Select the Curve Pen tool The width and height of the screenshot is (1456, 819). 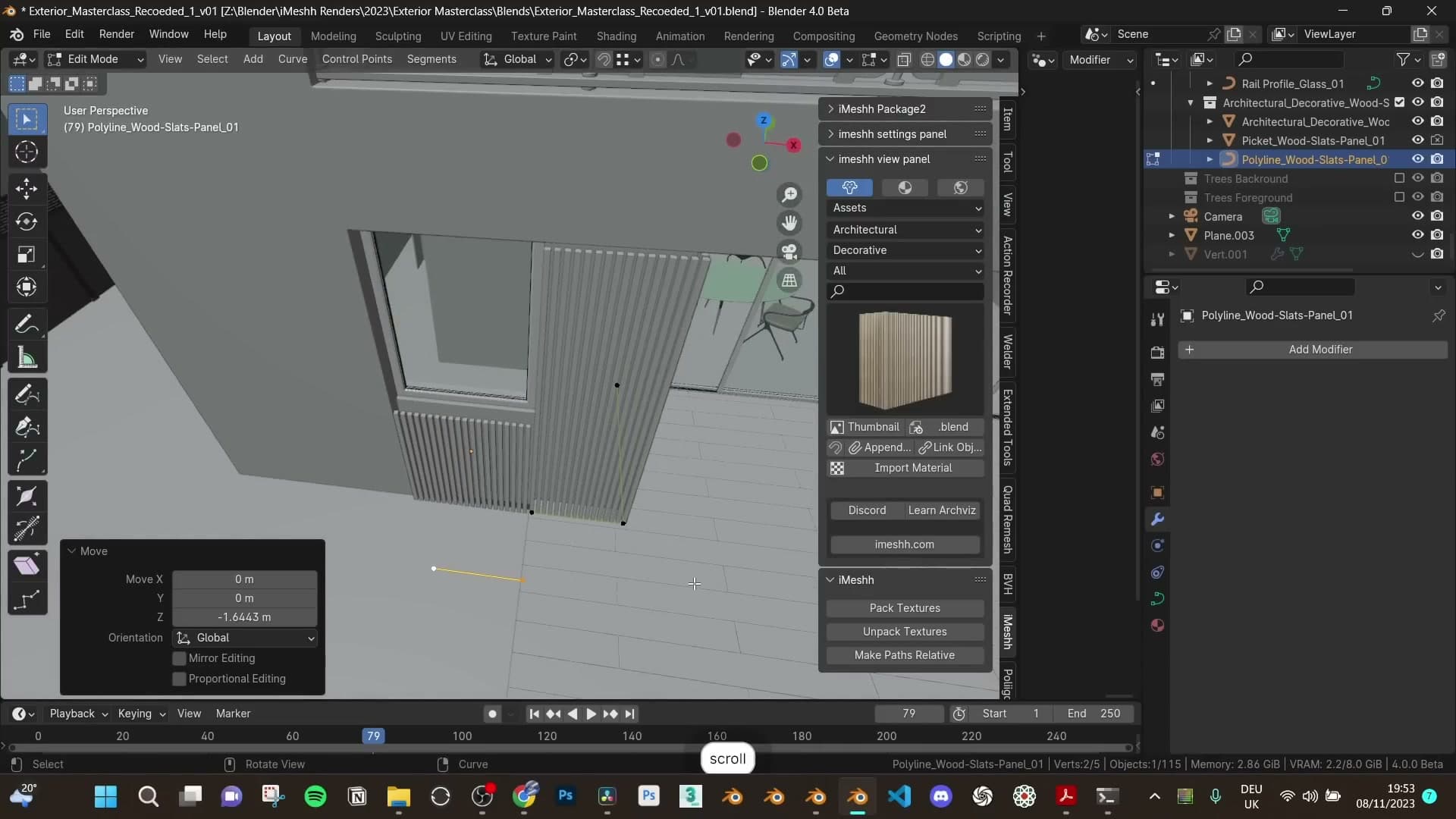click(27, 427)
